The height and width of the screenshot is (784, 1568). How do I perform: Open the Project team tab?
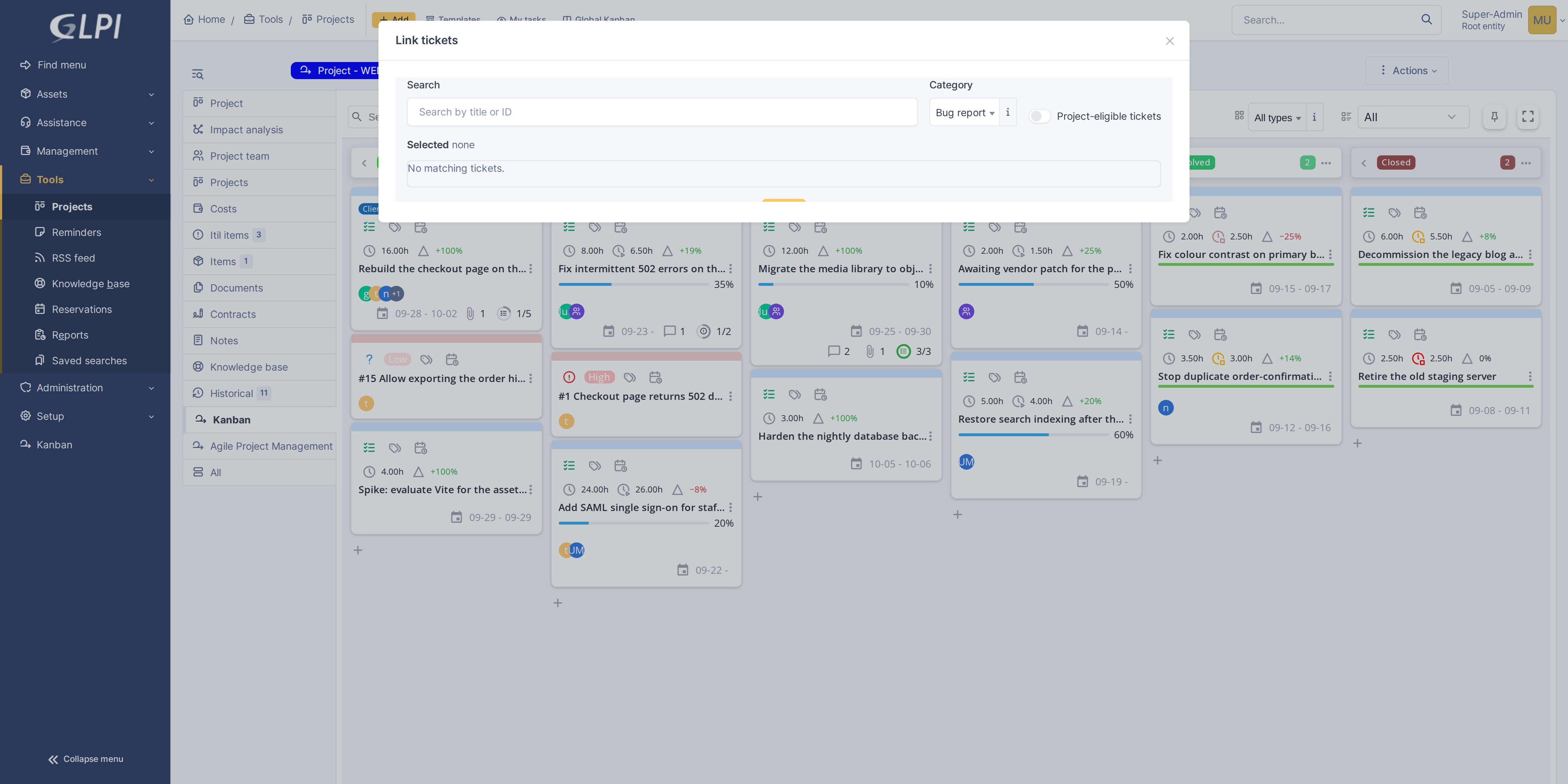[259, 156]
